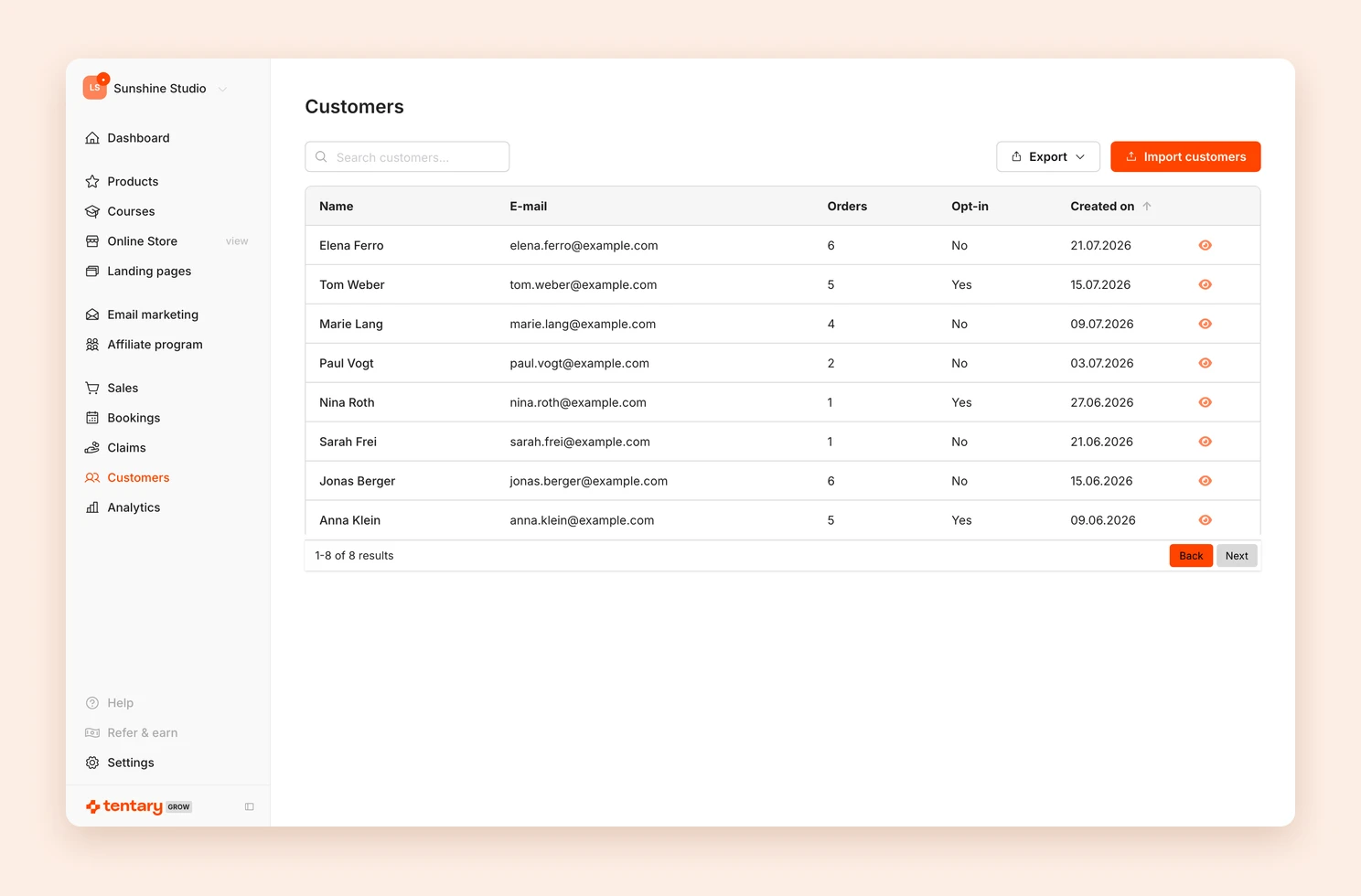This screenshot has height=896, width=1361.
Task: Click the GROW plan badge
Action: 179,807
